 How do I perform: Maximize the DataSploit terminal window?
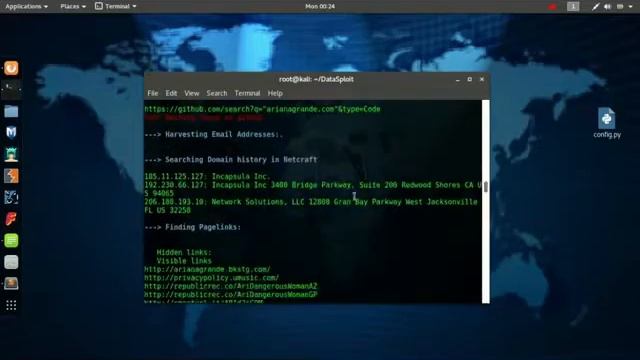pos(469,80)
